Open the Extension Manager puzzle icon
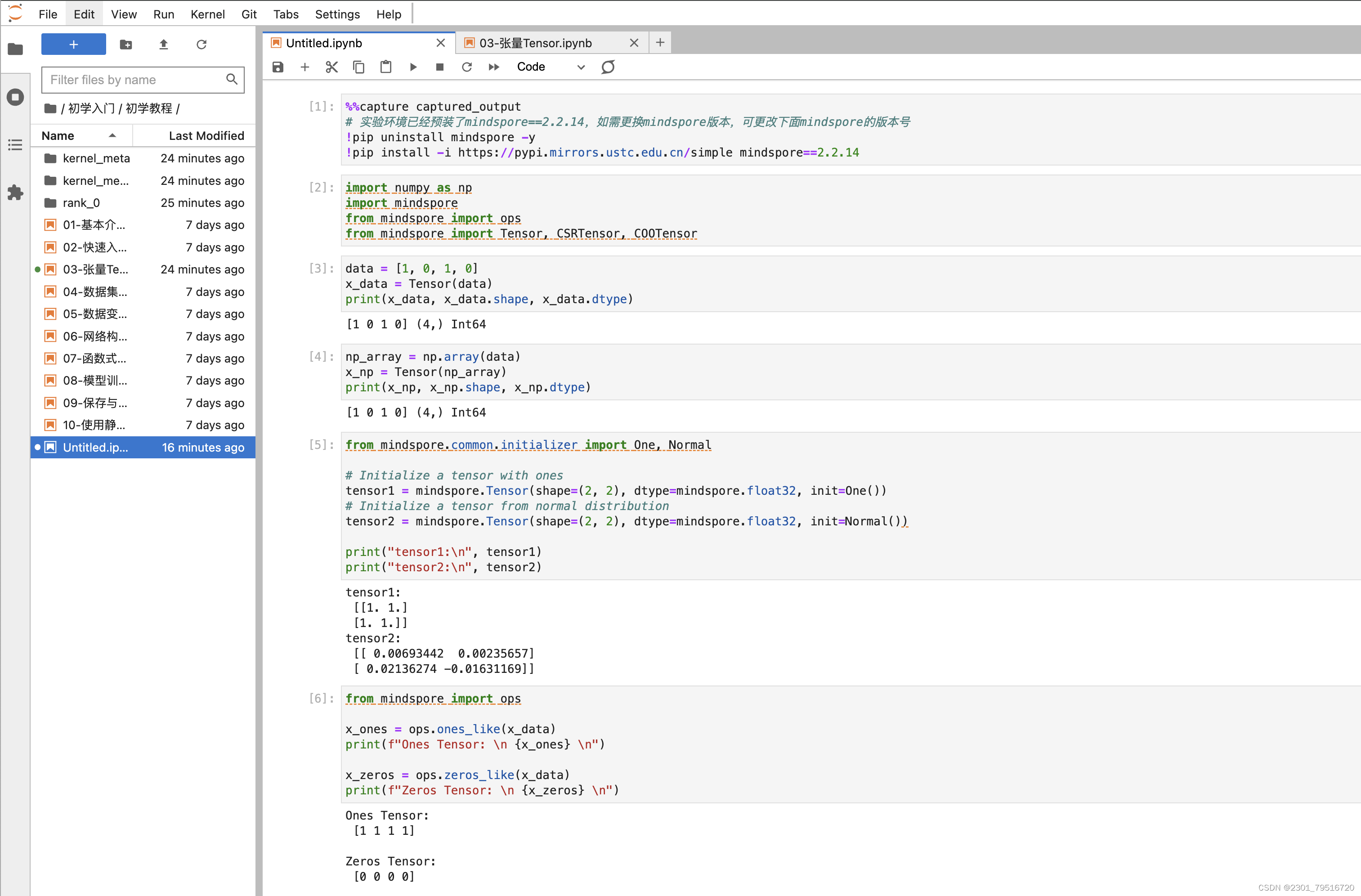 tap(15, 192)
